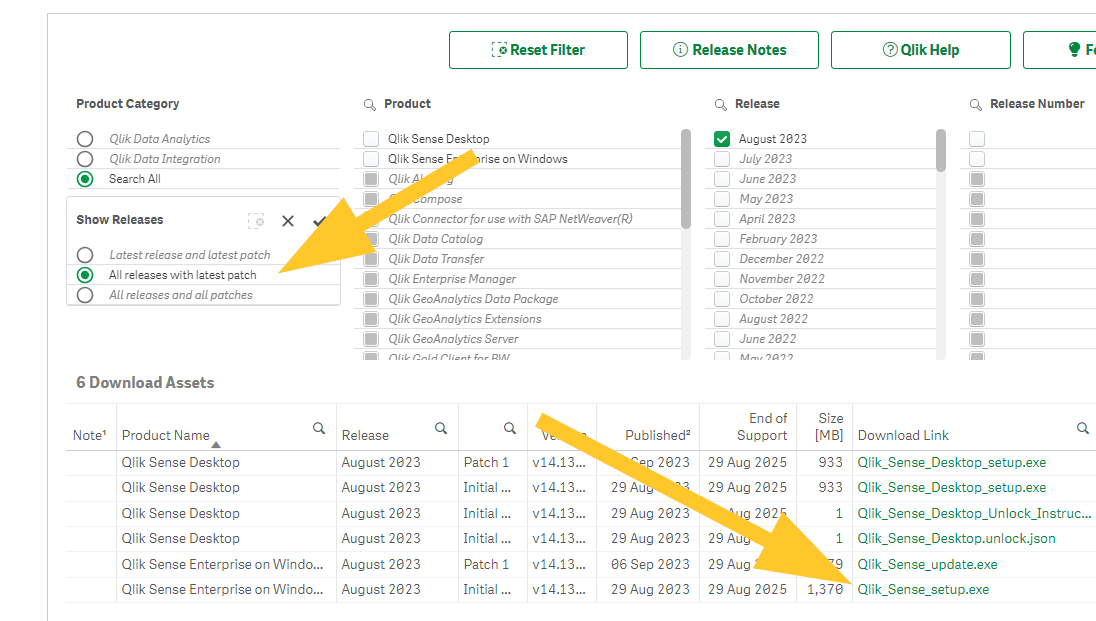This screenshot has height=621, width=1096.
Task: Open search in the Release table column
Action: (x=440, y=427)
